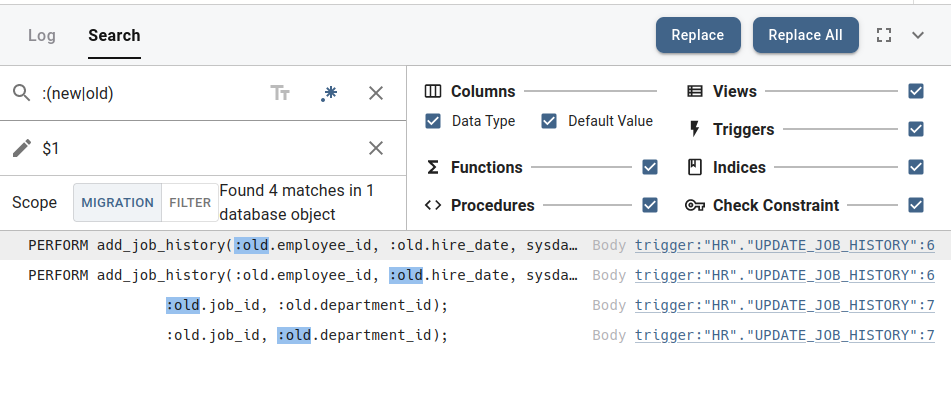951x403 pixels.
Task: Click the Replace All button
Action: (805, 35)
